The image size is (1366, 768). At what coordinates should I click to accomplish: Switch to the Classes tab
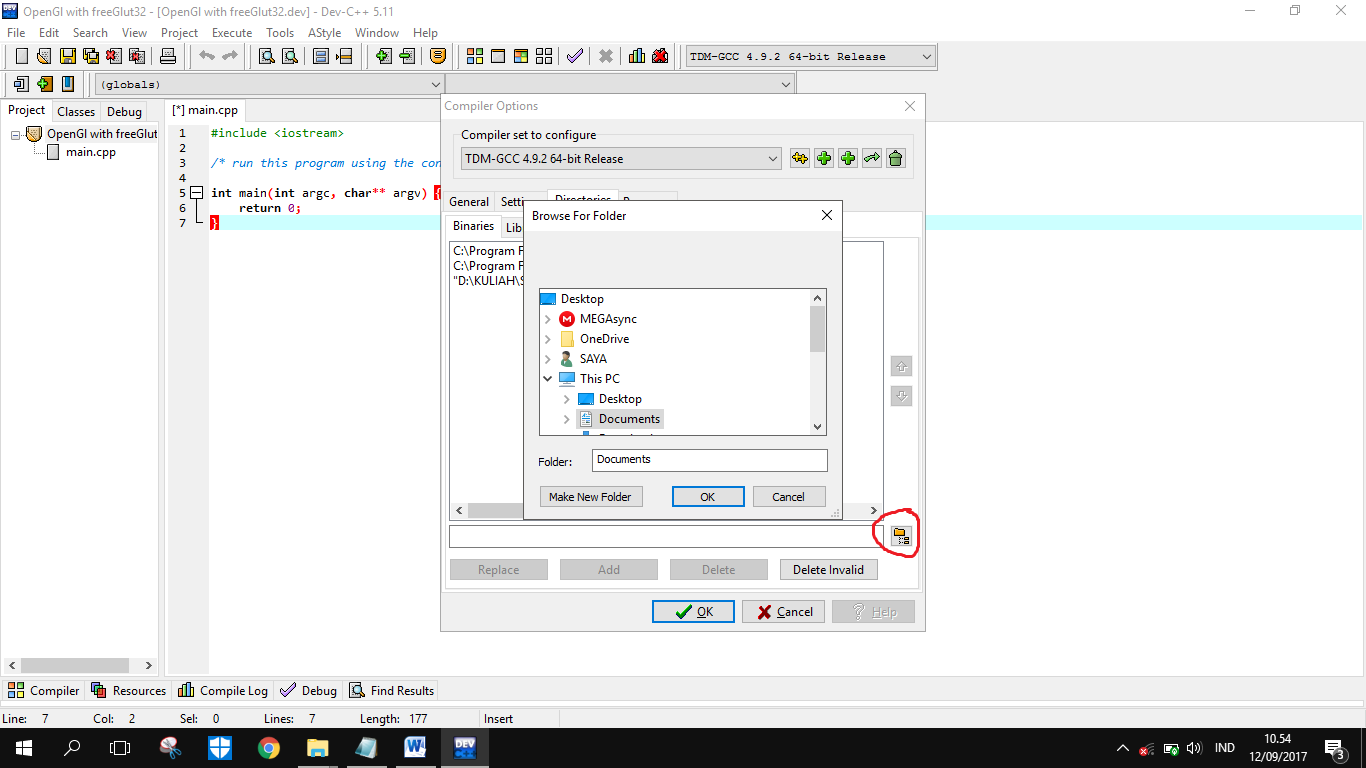pos(75,111)
